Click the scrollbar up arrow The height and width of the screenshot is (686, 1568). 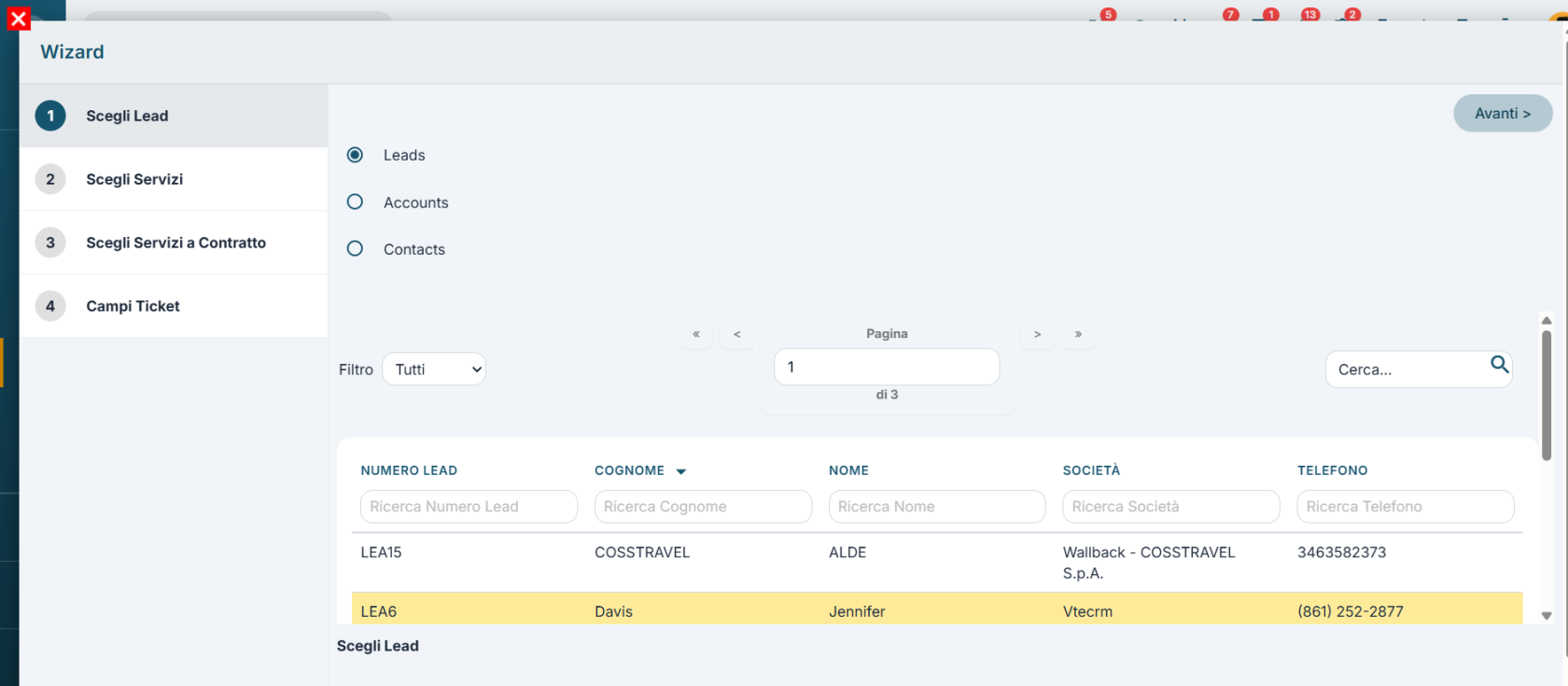(x=1547, y=320)
